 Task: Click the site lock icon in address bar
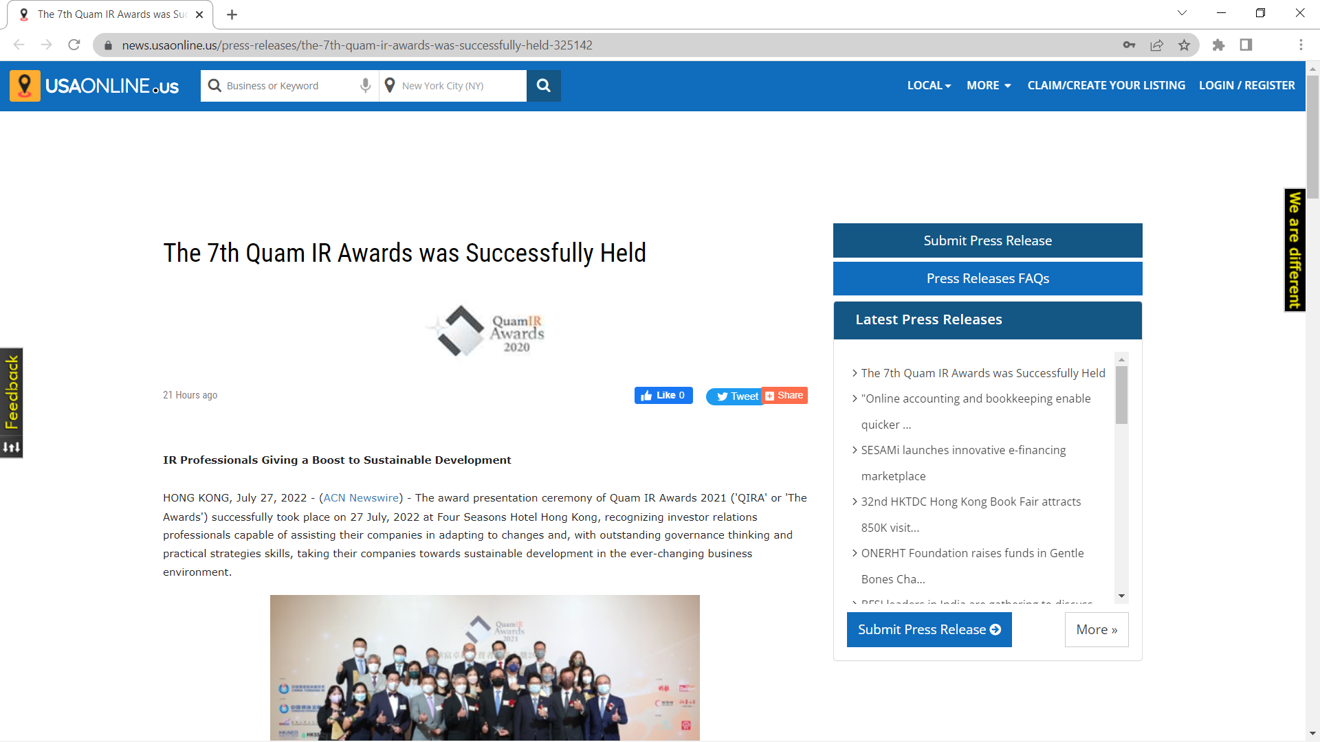109,45
